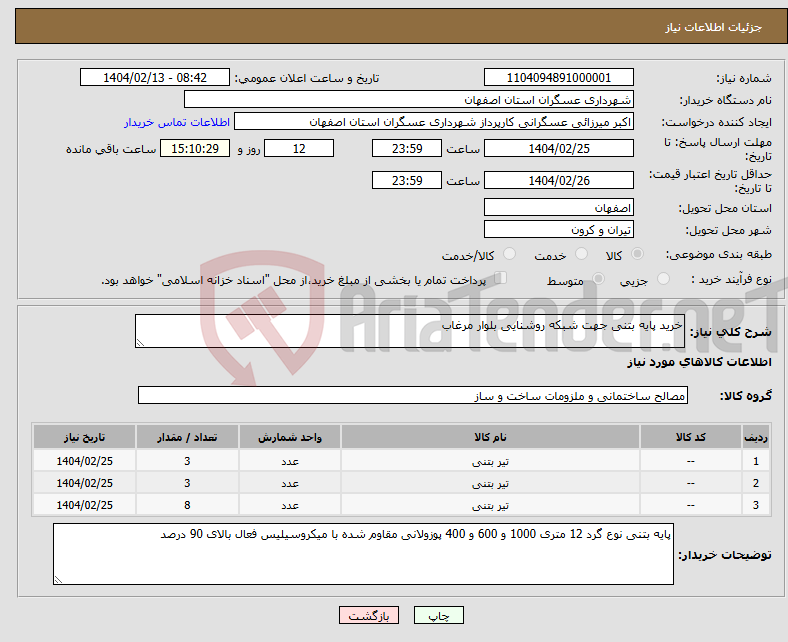Click the remaining days field showing 12
Viewport: 788px width, 642px height.
299,148
